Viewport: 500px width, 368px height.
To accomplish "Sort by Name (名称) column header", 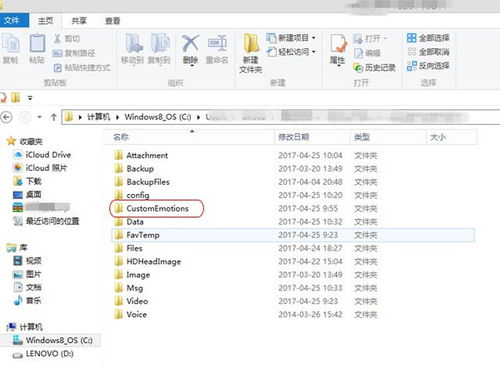I will click(121, 137).
